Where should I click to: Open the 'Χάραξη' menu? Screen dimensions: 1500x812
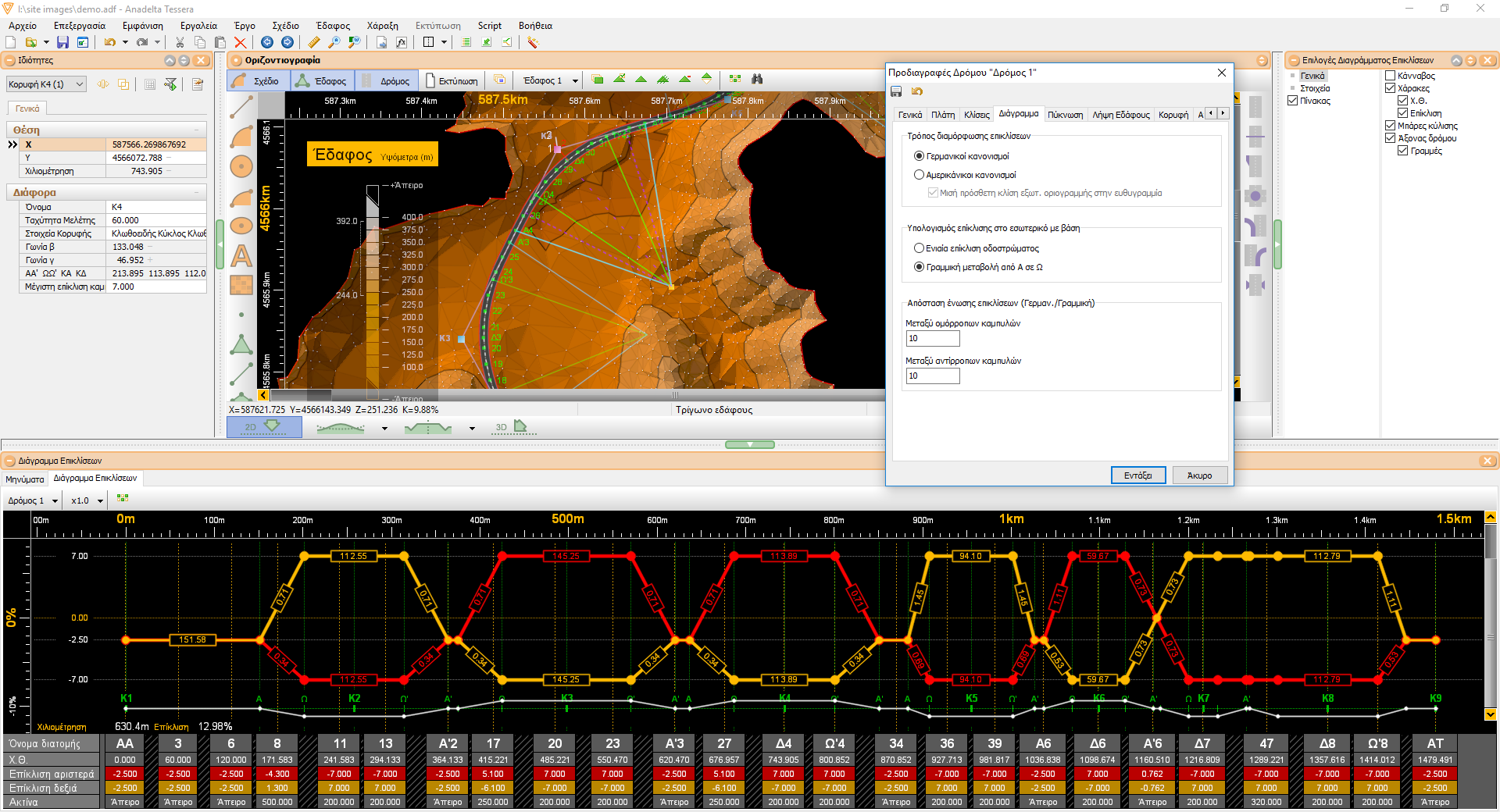click(382, 26)
